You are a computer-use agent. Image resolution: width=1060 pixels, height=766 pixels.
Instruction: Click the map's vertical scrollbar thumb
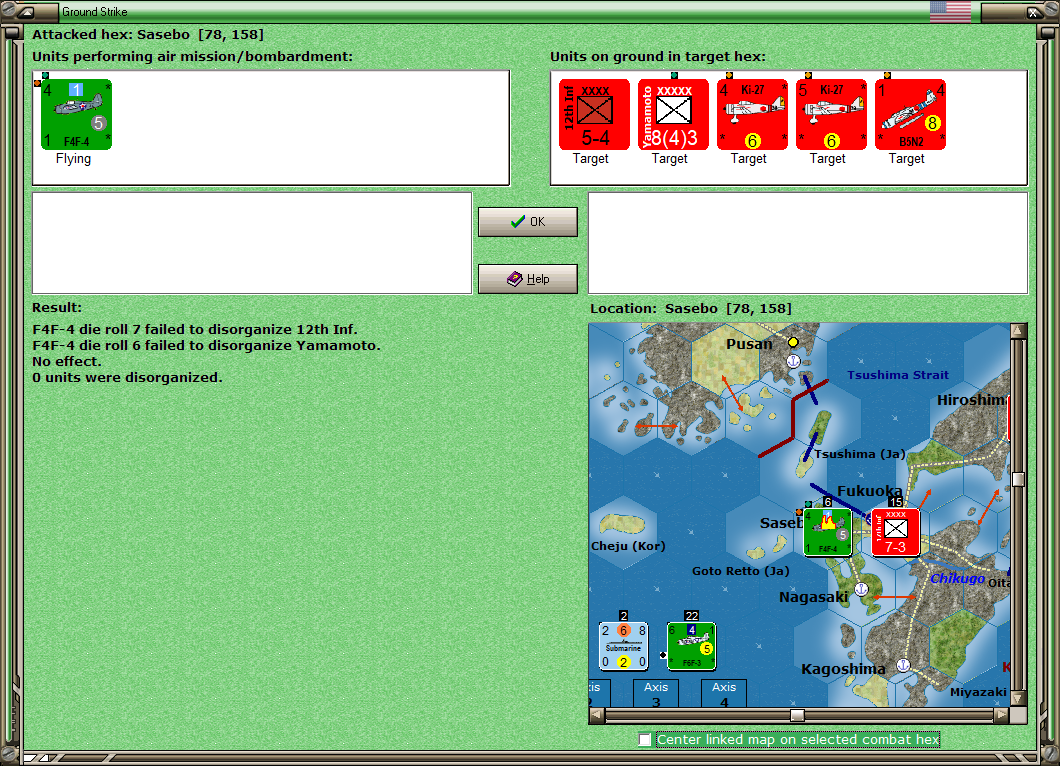click(x=1019, y=479)
